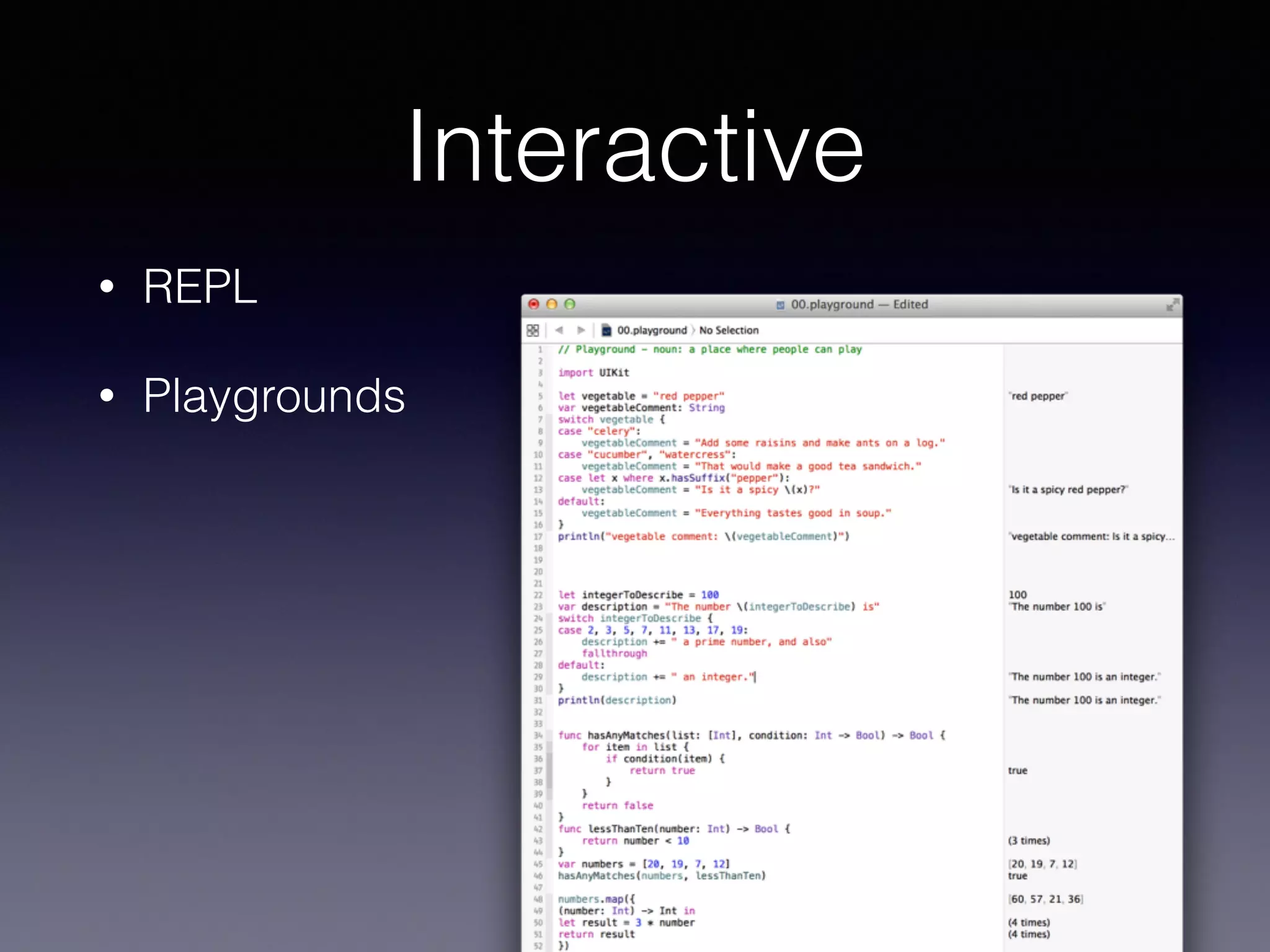This screenshot has height=952, width=1270.
Task: Click the document icon in window title
Action: [x=781, y=305]
